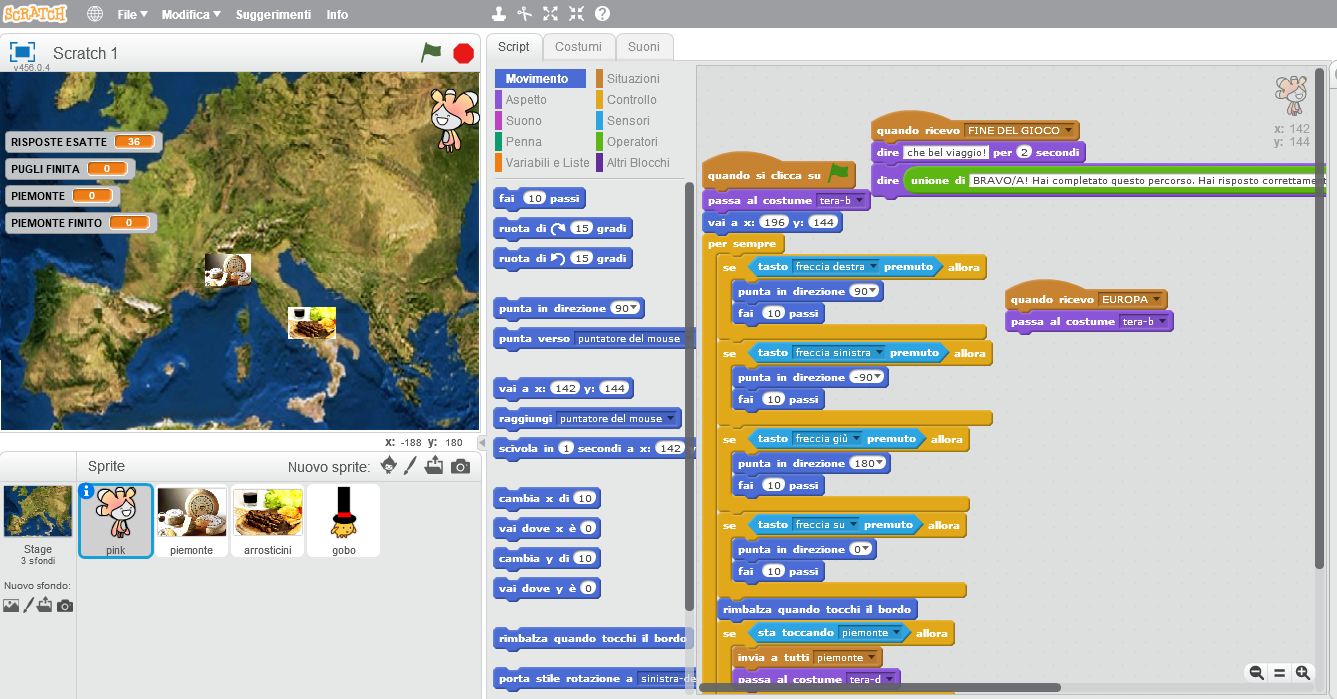The image size is (1337, 699).
Task: Open 'punta in direzione 90' palette dropdown
Action: click(x=636, y=308)
